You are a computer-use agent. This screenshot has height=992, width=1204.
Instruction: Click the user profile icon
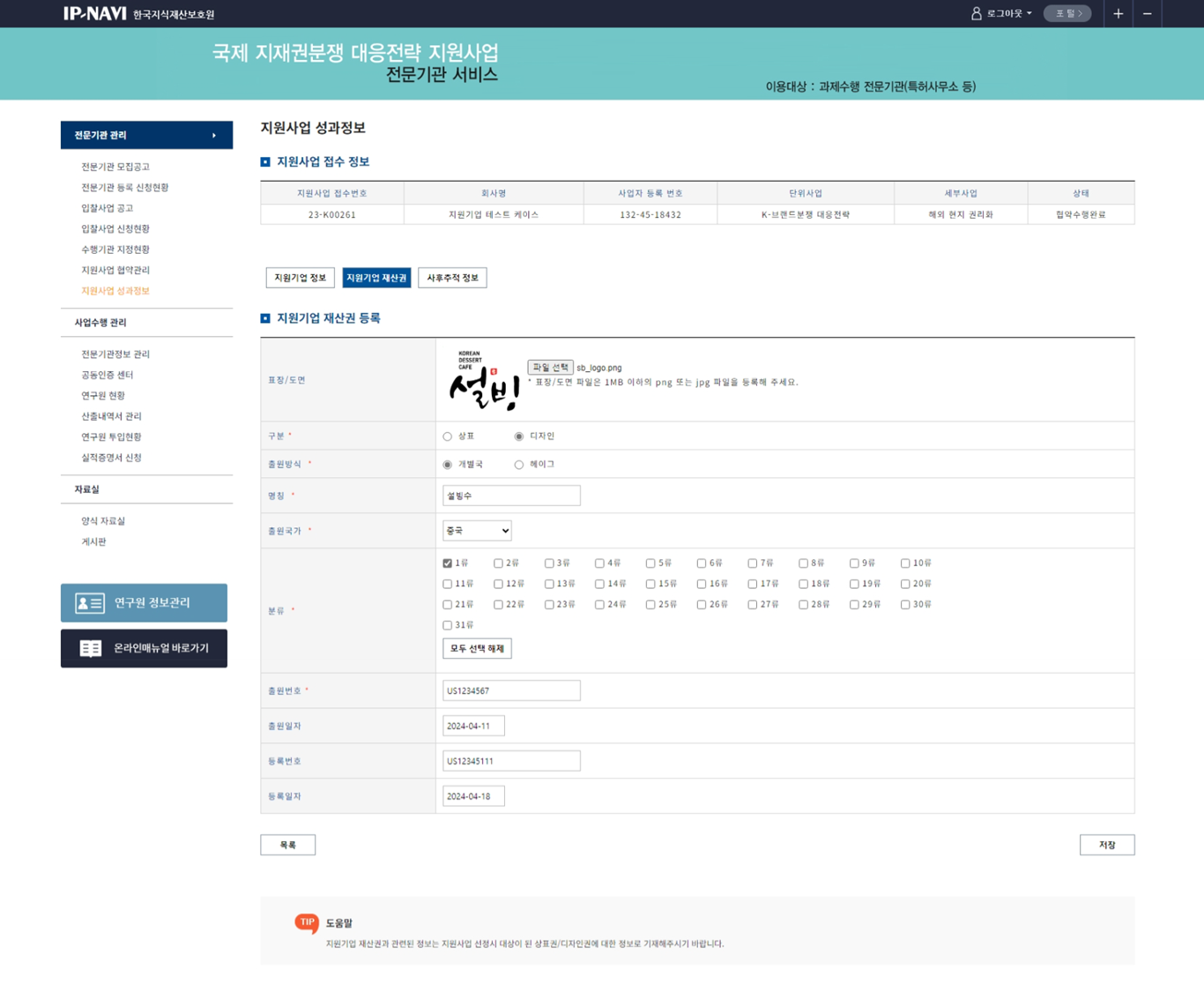(x=976, y=13)
